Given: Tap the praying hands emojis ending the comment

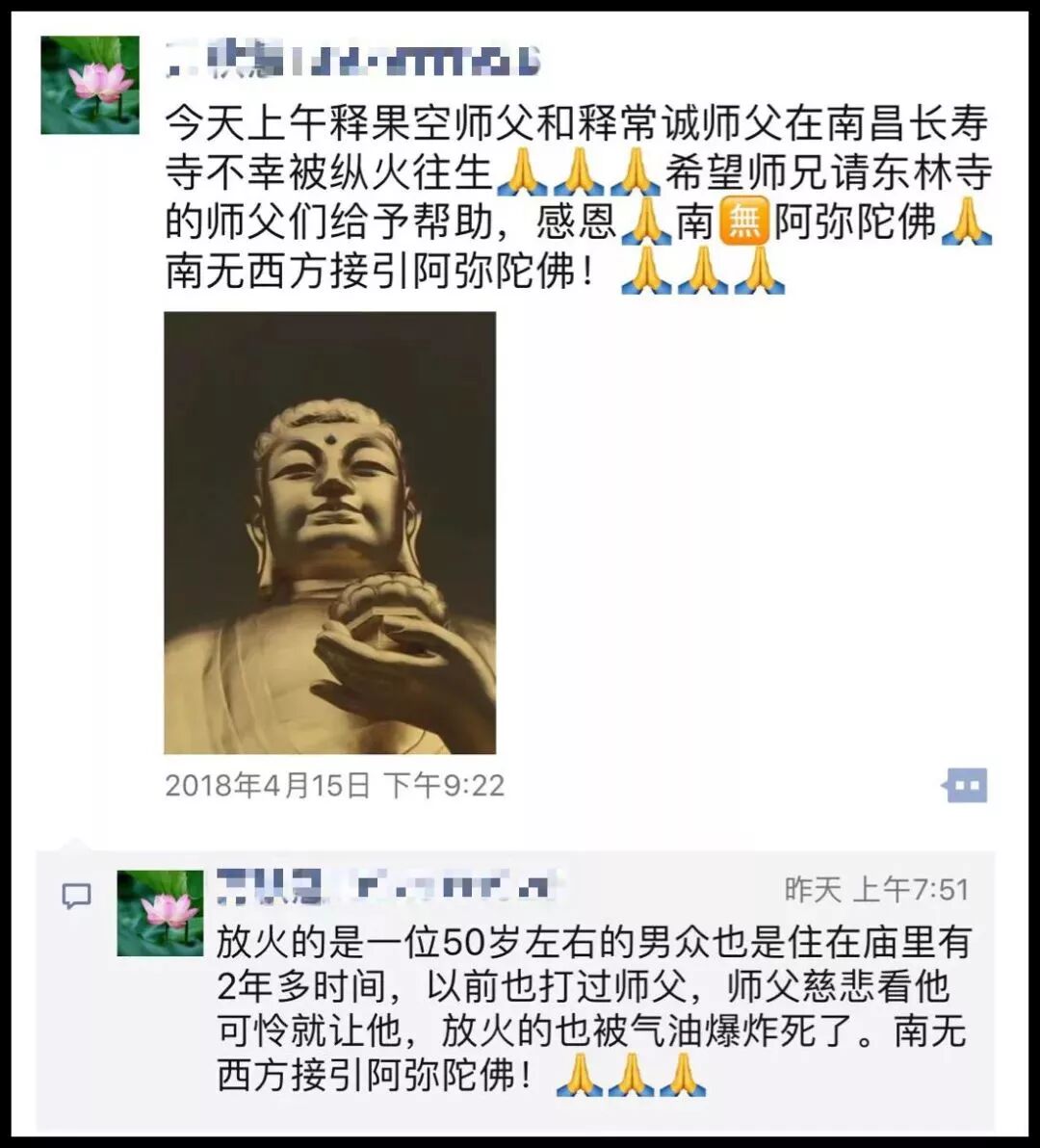Looking at the screenshot, I should click(632, 1075).
